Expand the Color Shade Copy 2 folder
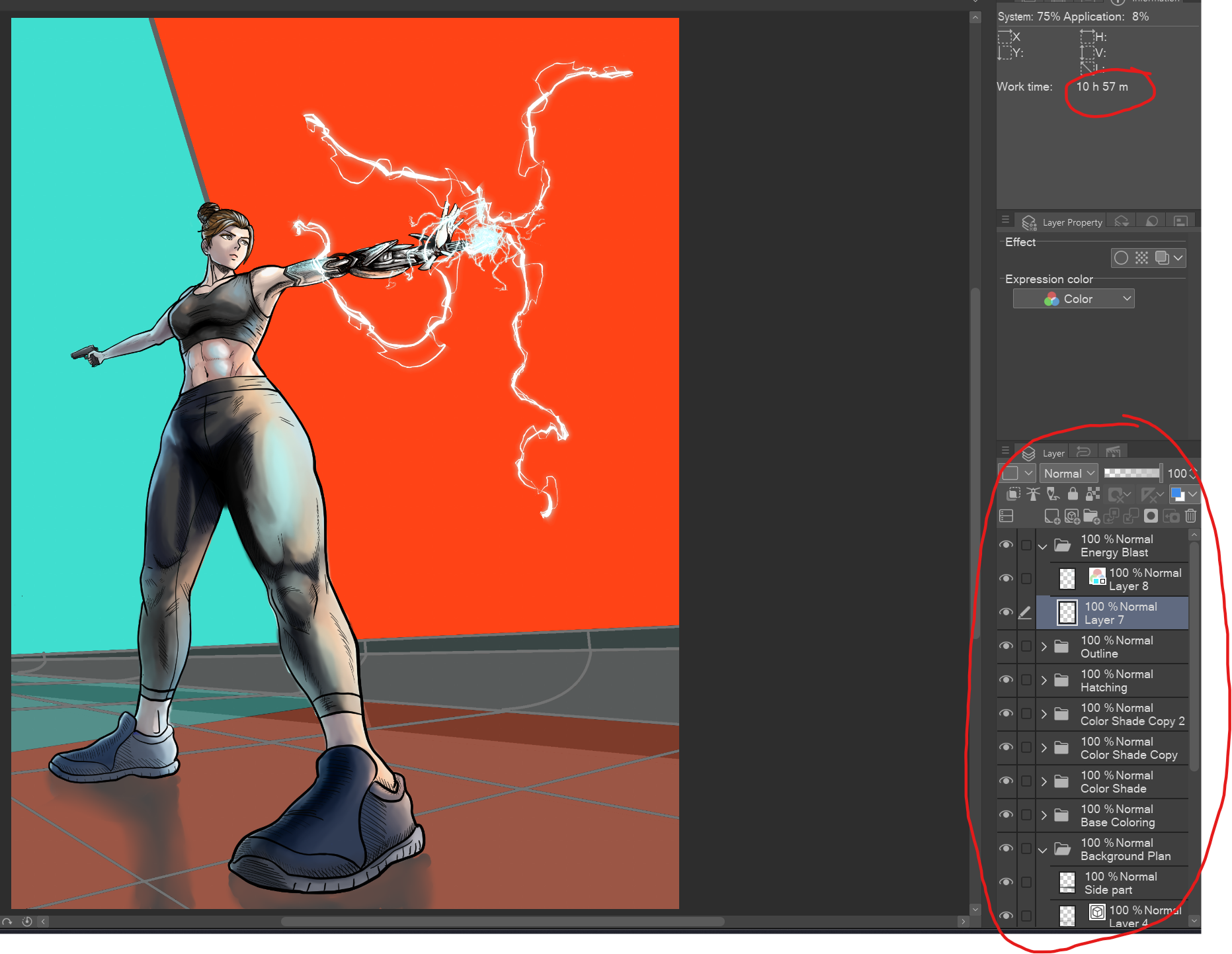The height and width of the screenshot is (954, 1232). 1044,715
